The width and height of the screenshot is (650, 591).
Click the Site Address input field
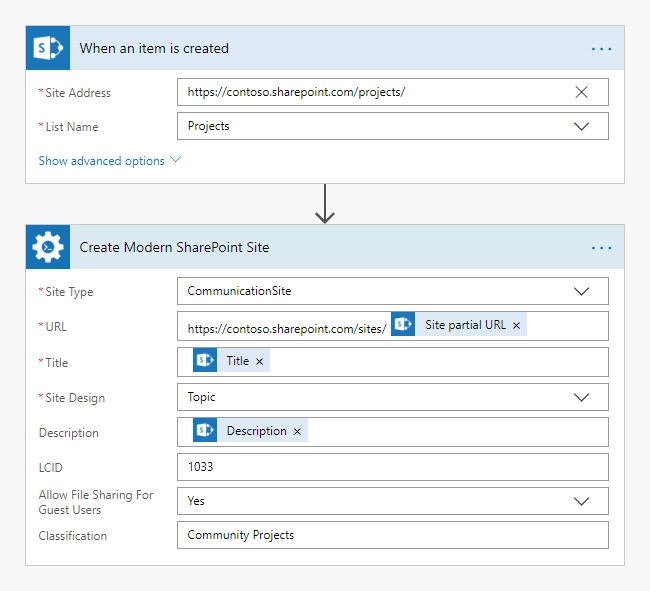tap(393, 92)
